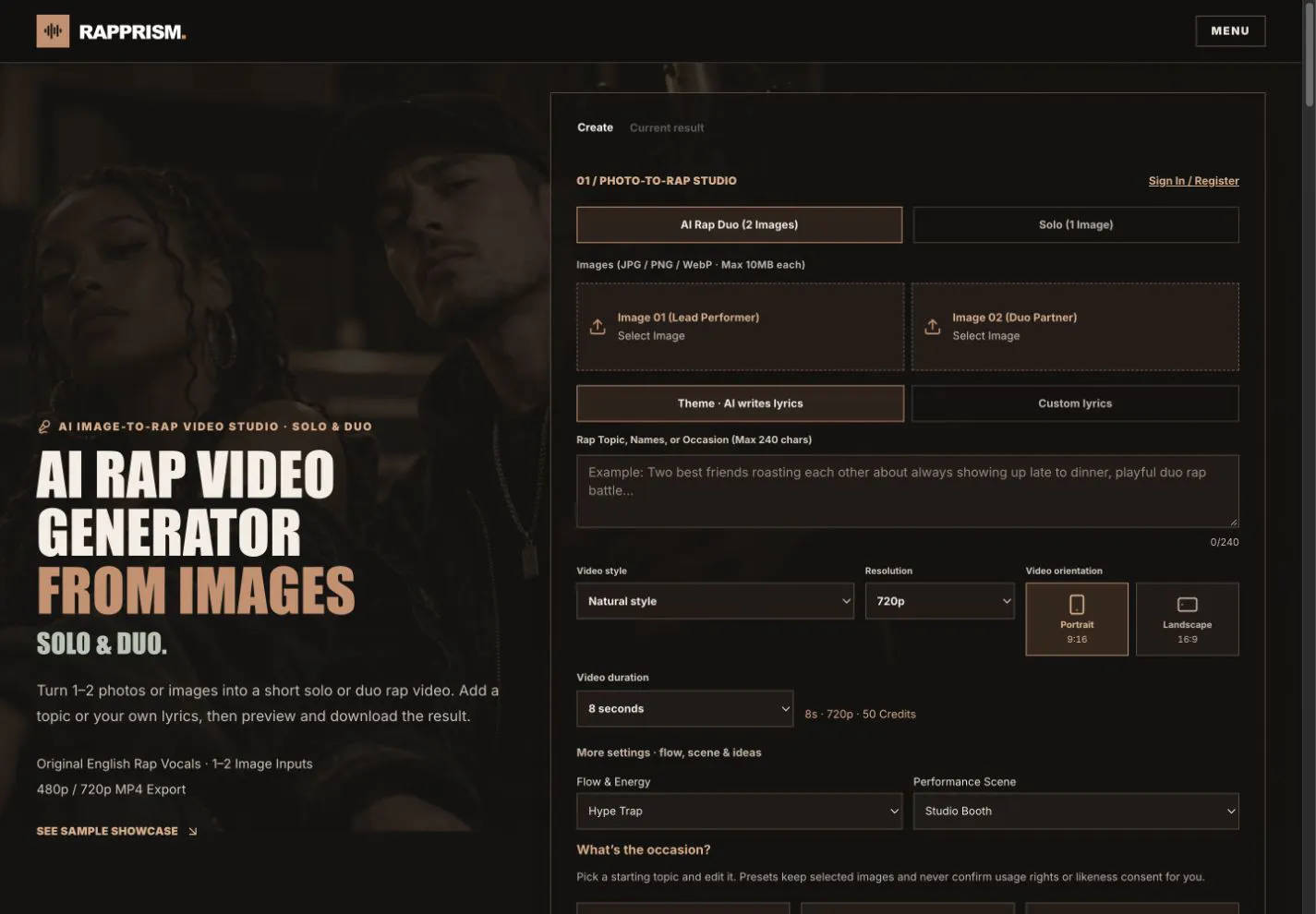
Task: Click the Sign In / Register link
Action: (x=1194, y=181)
